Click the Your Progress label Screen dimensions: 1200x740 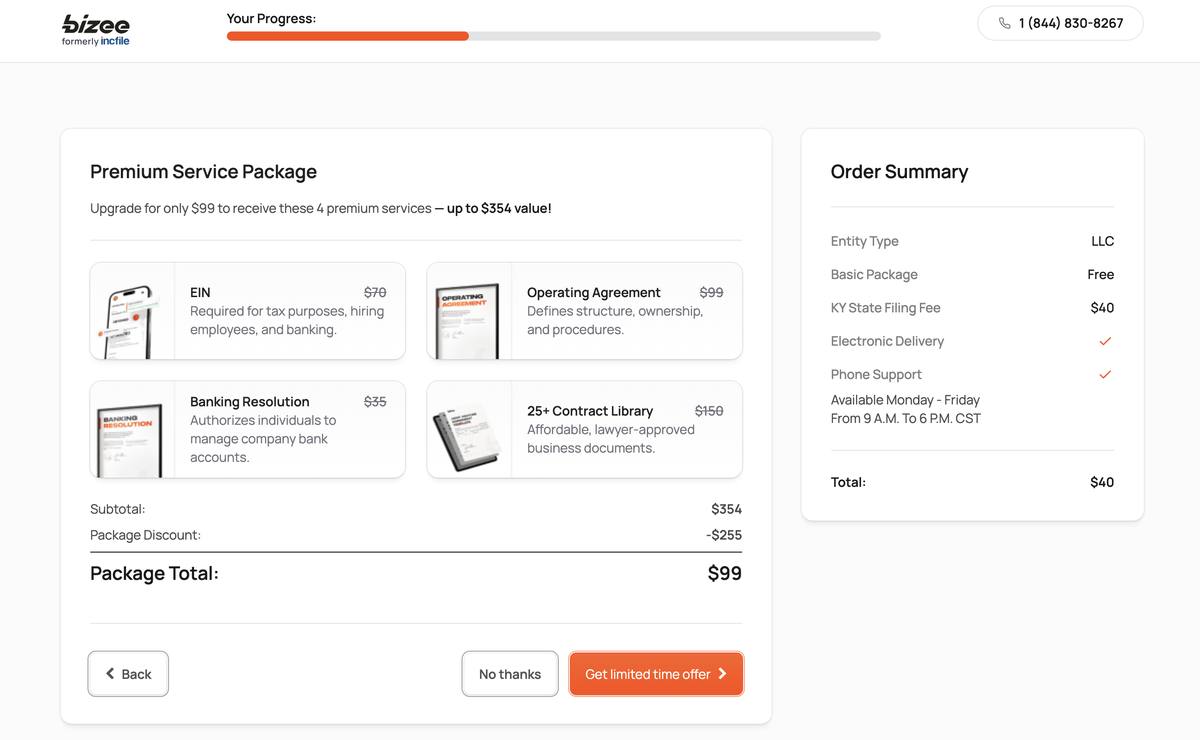(x=271, y=18)
